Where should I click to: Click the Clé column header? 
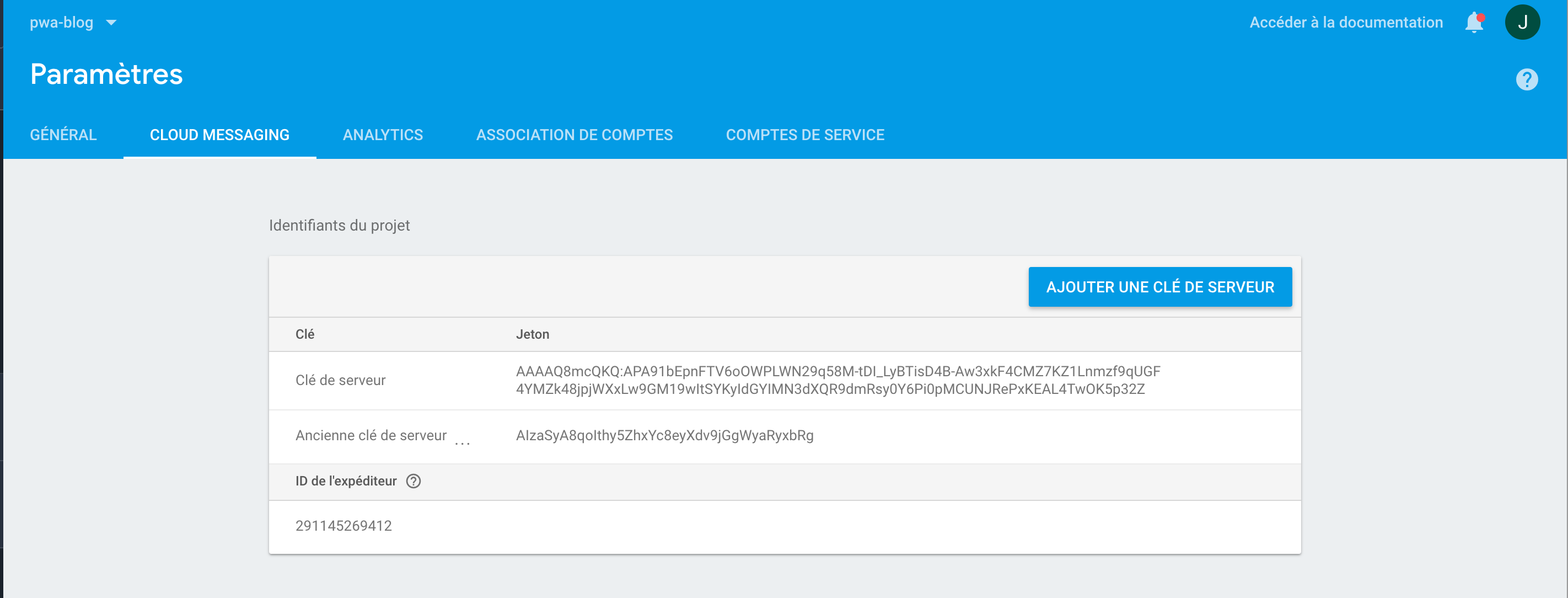(x=305, y=334)
